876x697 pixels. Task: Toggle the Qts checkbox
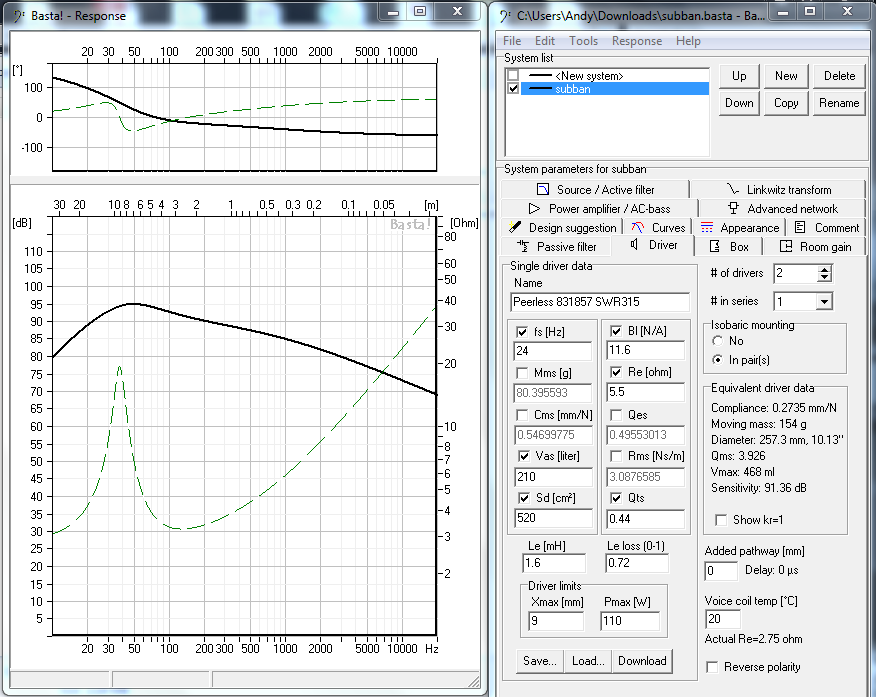(x=616, y=498)
